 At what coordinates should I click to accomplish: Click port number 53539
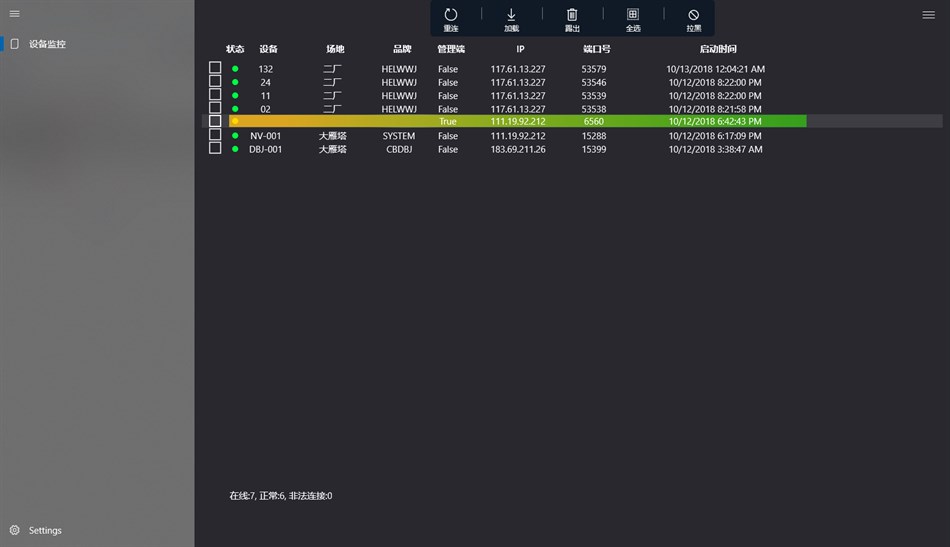click(594, 96)
